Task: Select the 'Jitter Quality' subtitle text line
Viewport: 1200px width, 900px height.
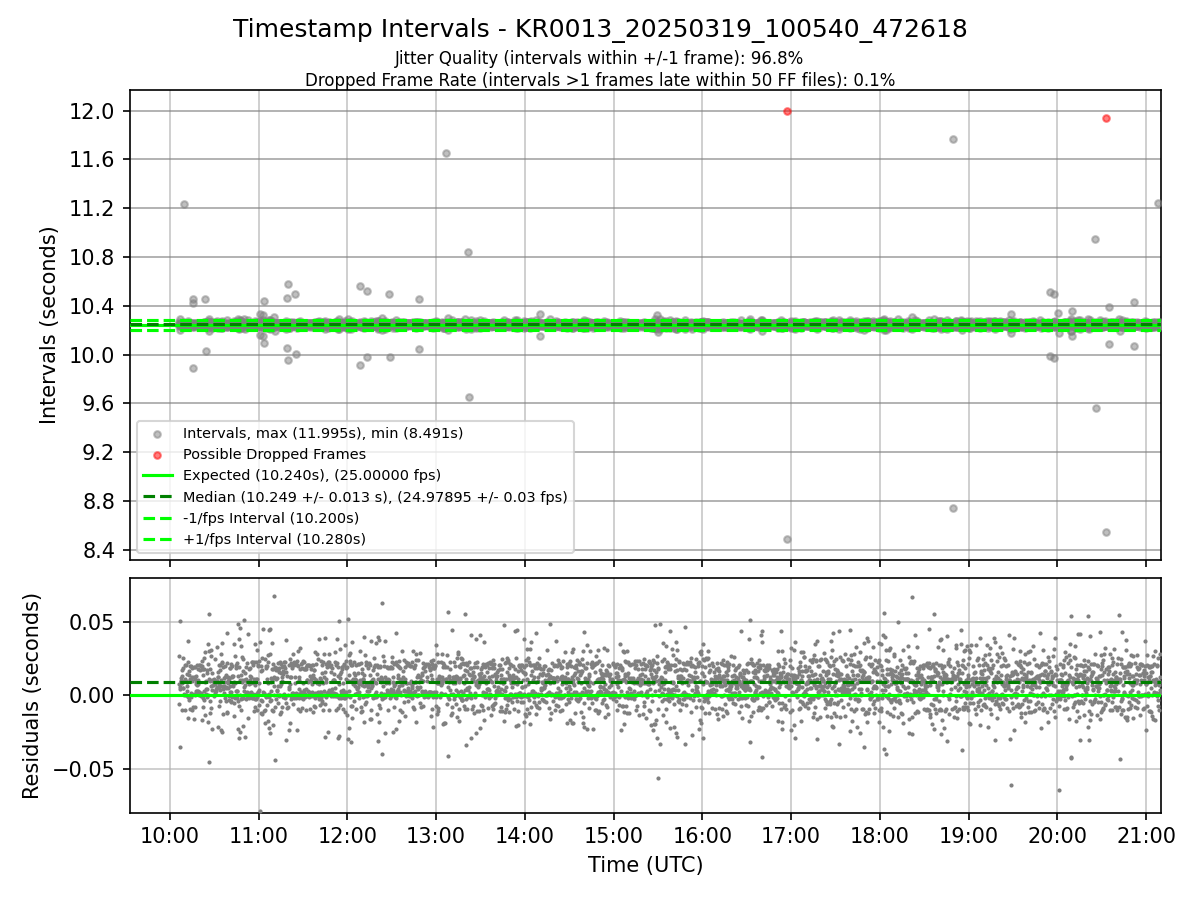Action: (x=599, y=58)
